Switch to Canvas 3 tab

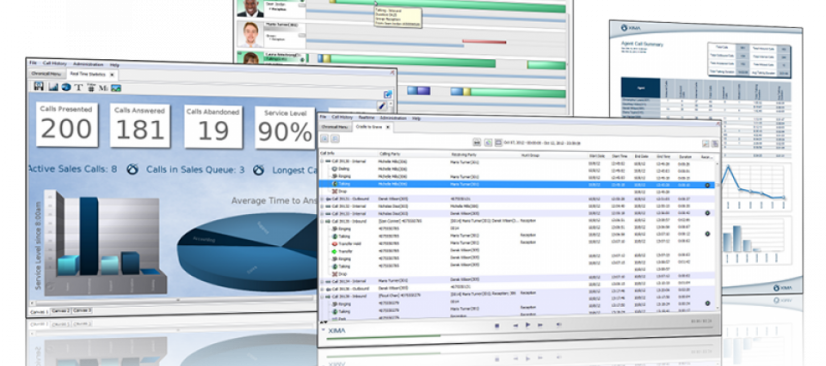(x=82, y=311)
